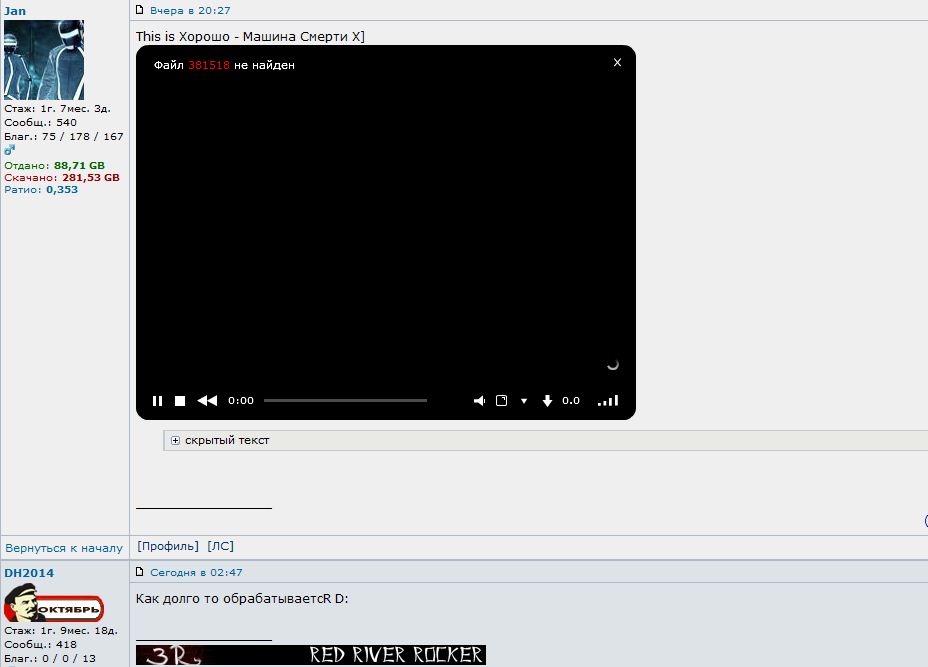Mute the player volume

[x=479, y=400]
